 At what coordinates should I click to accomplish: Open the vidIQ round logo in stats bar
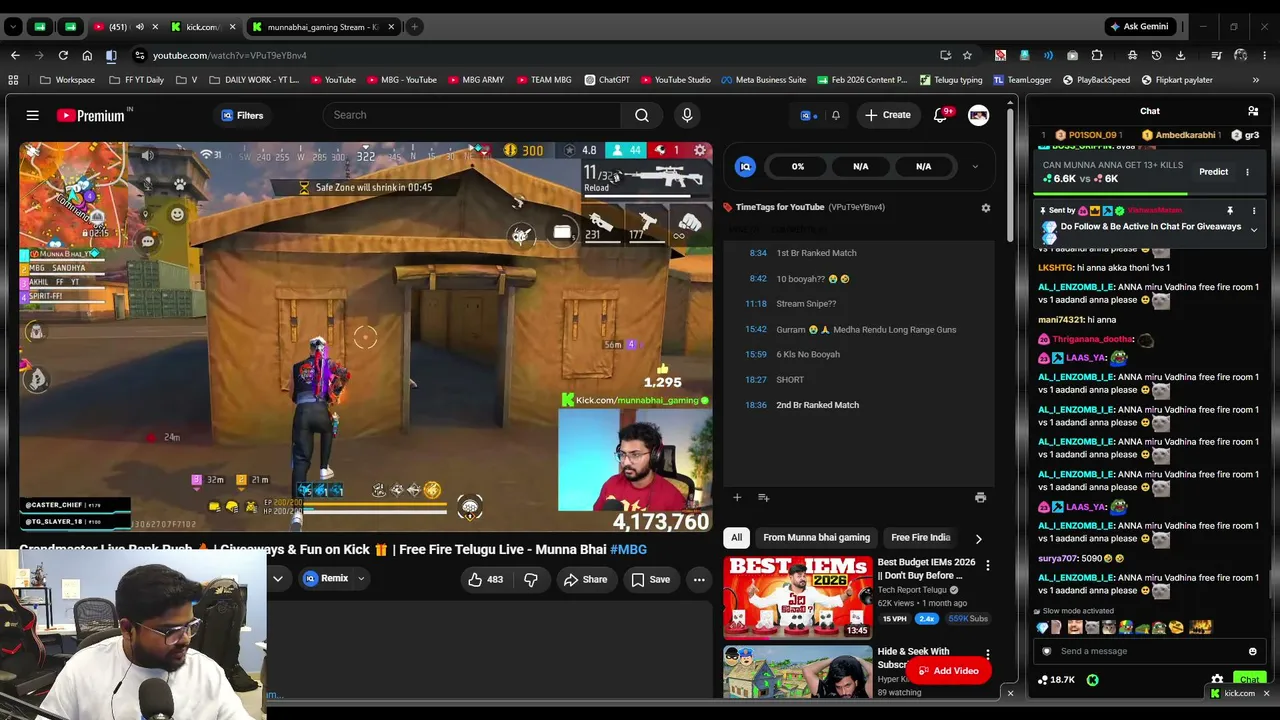coord(745,167)
